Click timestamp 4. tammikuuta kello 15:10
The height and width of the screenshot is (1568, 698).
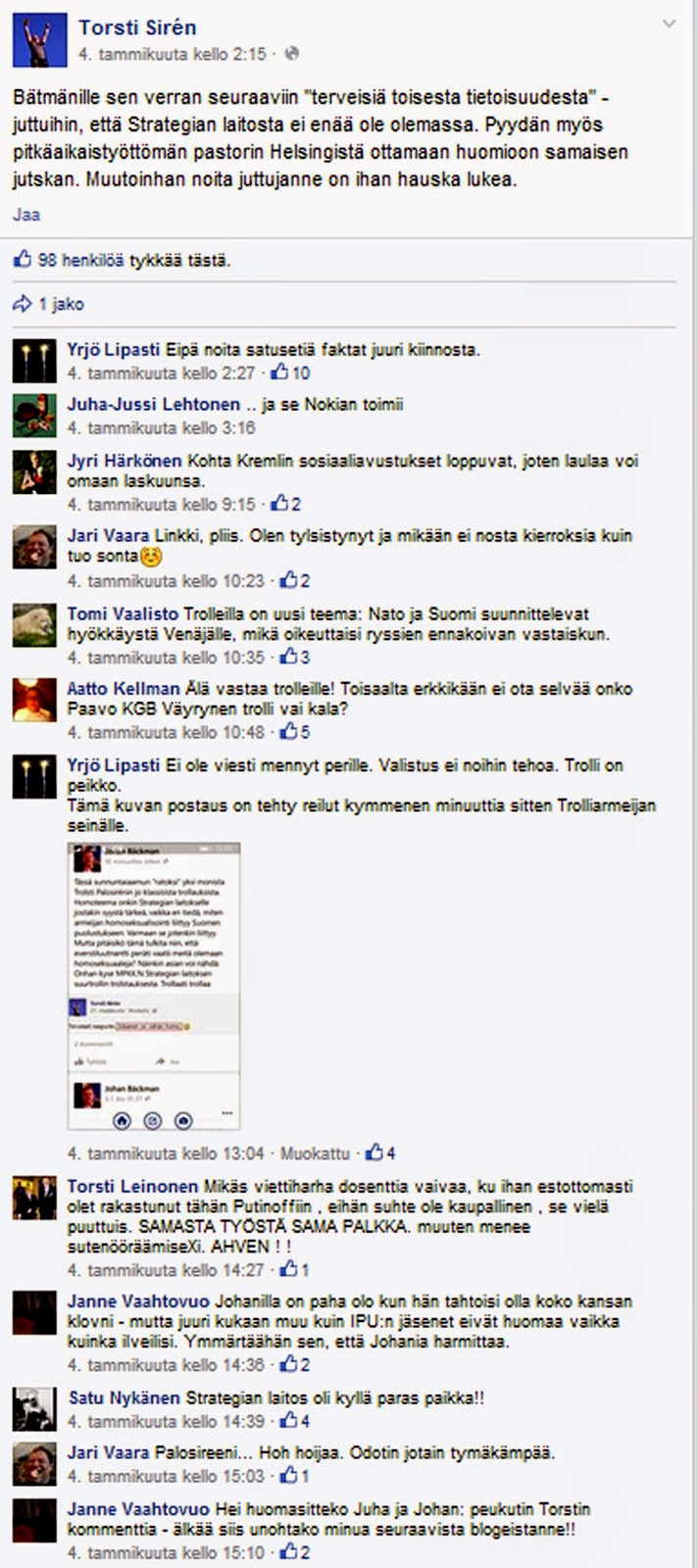click(x=166, y=1552)
